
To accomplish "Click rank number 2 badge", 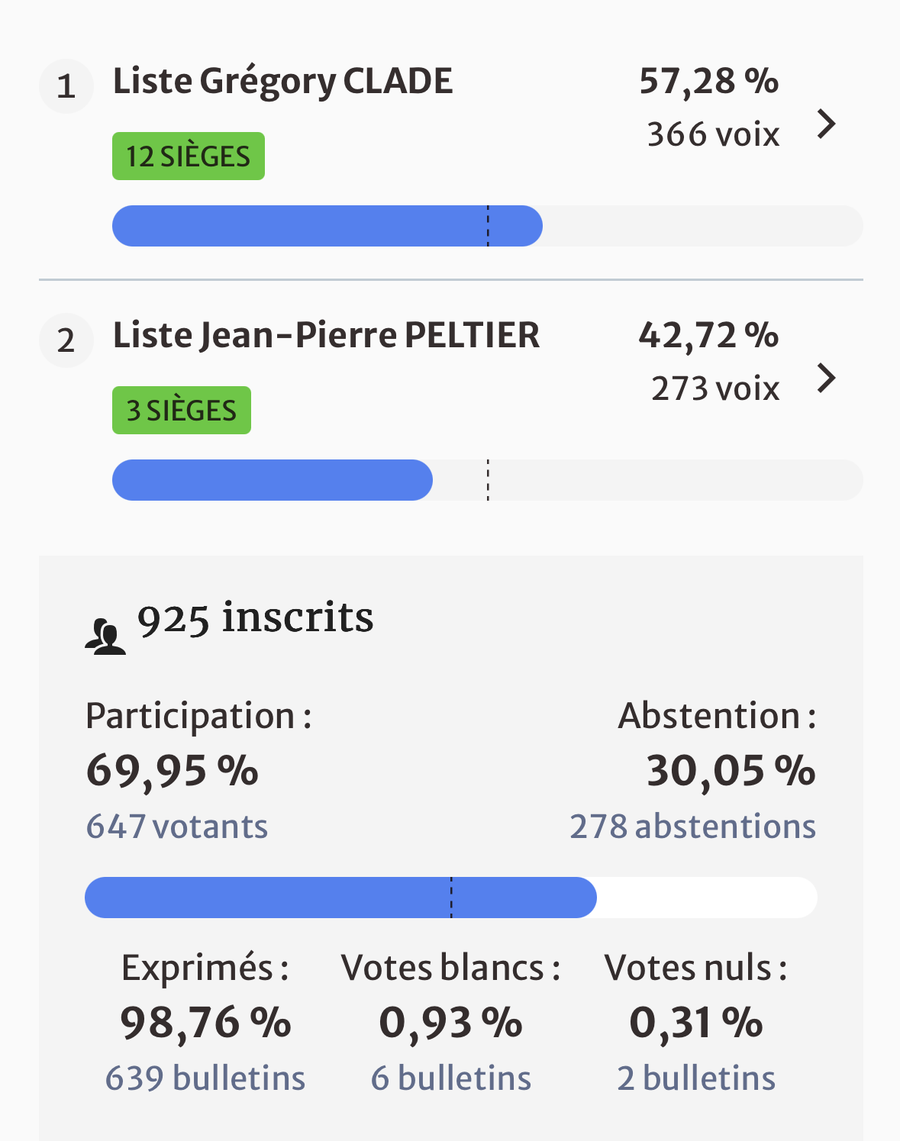I will coord(66,341).
